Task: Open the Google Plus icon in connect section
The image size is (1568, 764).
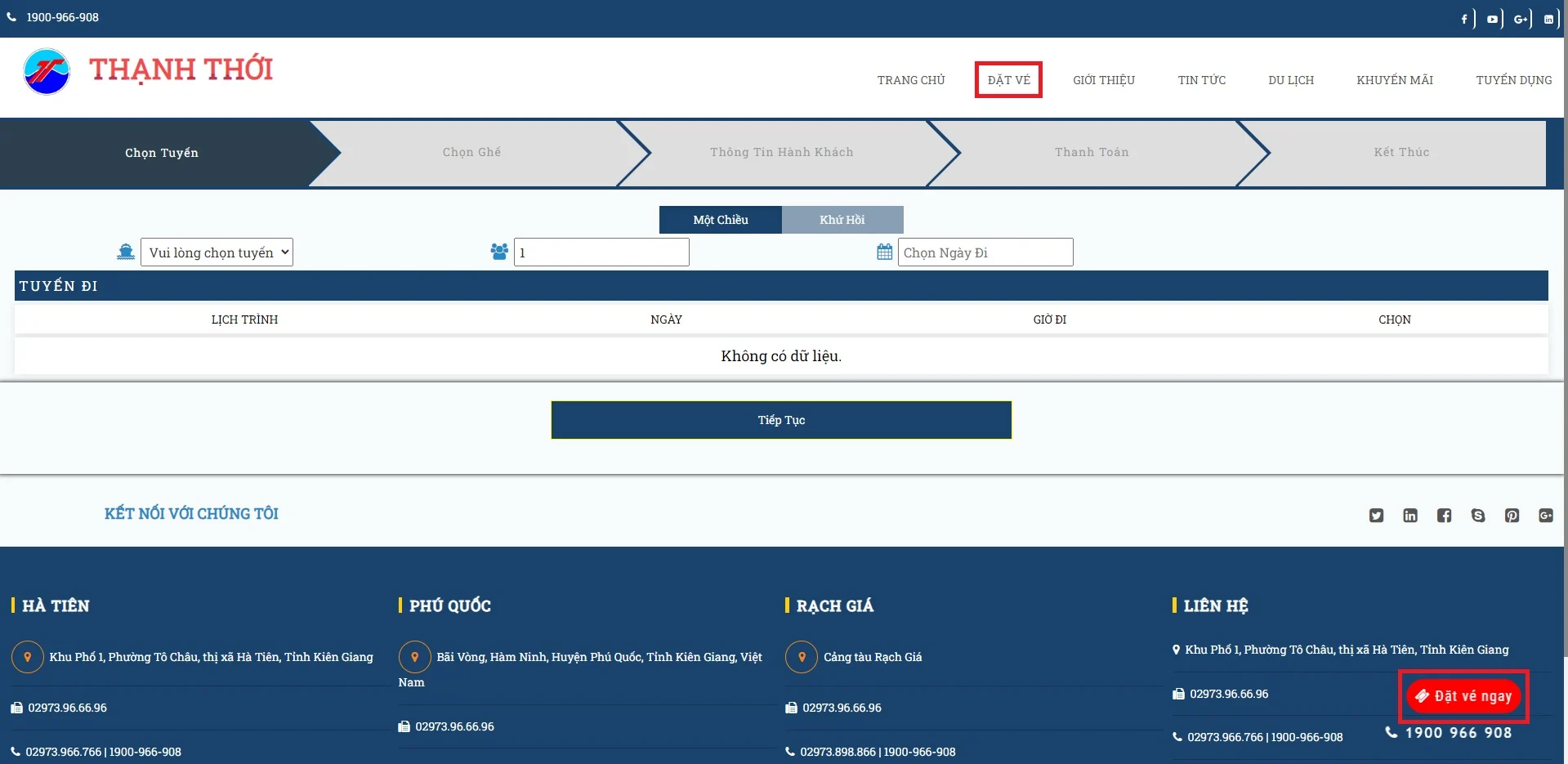Action: 1546,516
